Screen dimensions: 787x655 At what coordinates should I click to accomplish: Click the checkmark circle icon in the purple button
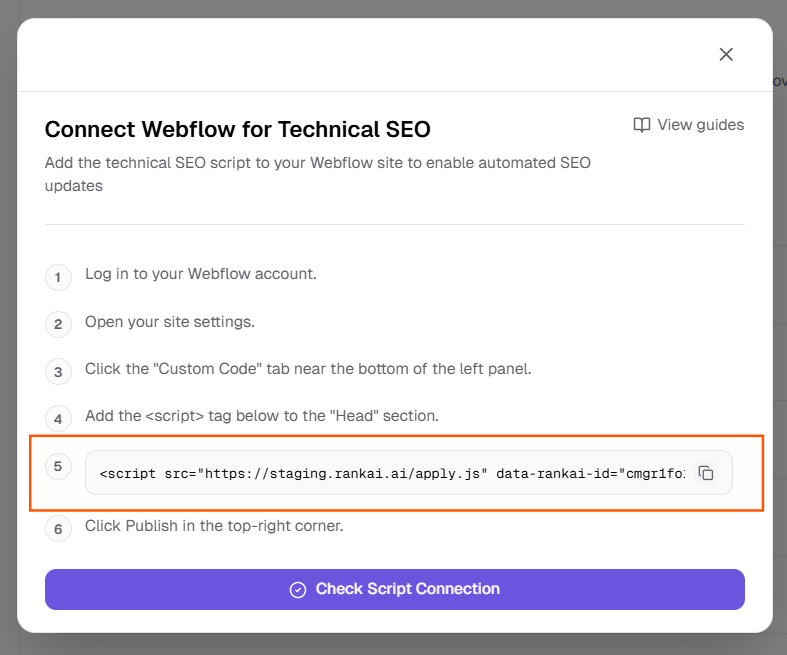click(298, 590)
